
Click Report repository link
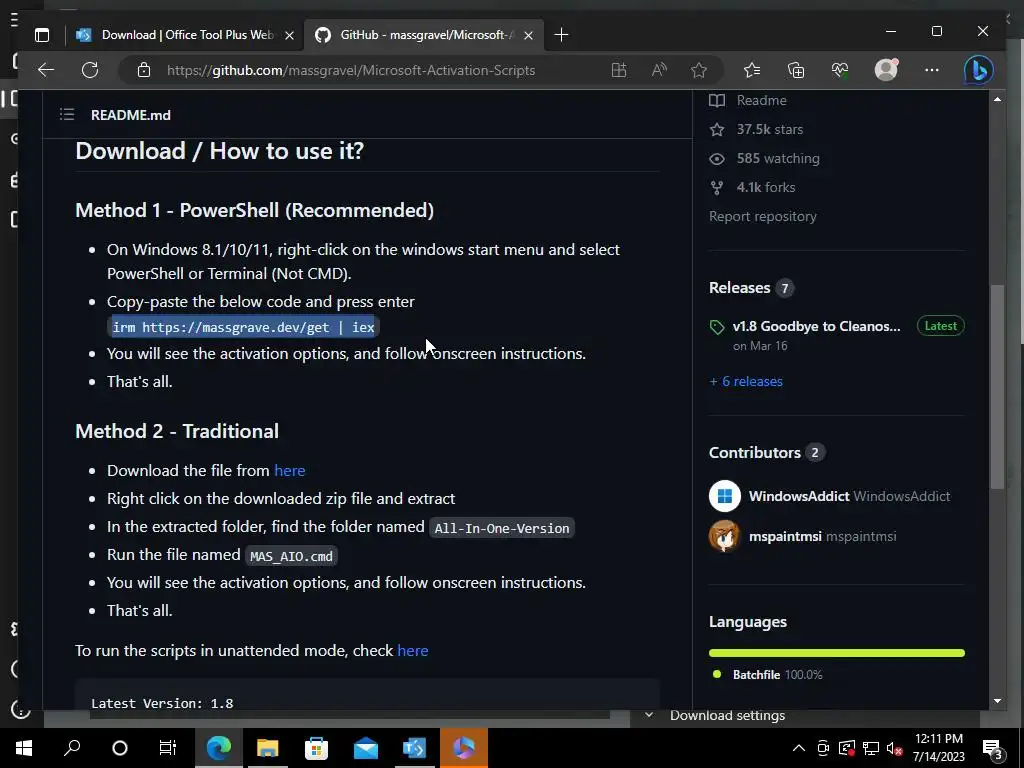tap(763, 216)
